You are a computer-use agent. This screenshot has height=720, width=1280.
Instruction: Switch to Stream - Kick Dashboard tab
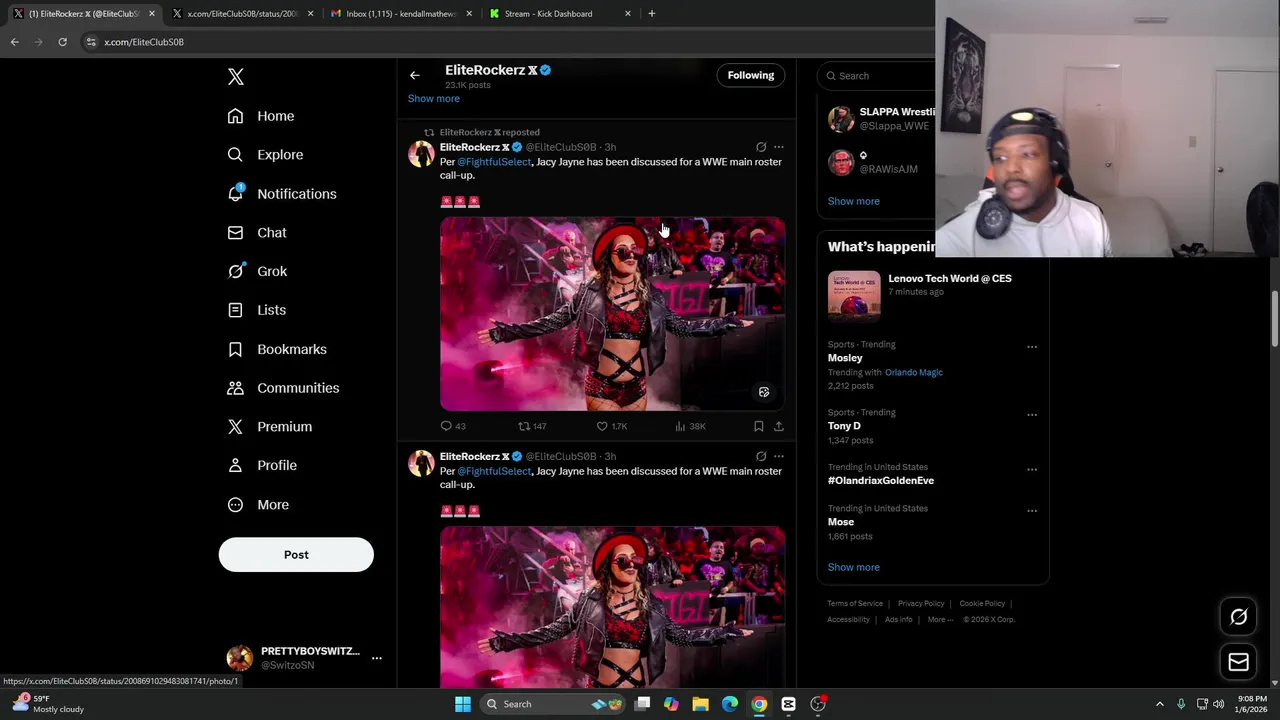pos(560,14)
